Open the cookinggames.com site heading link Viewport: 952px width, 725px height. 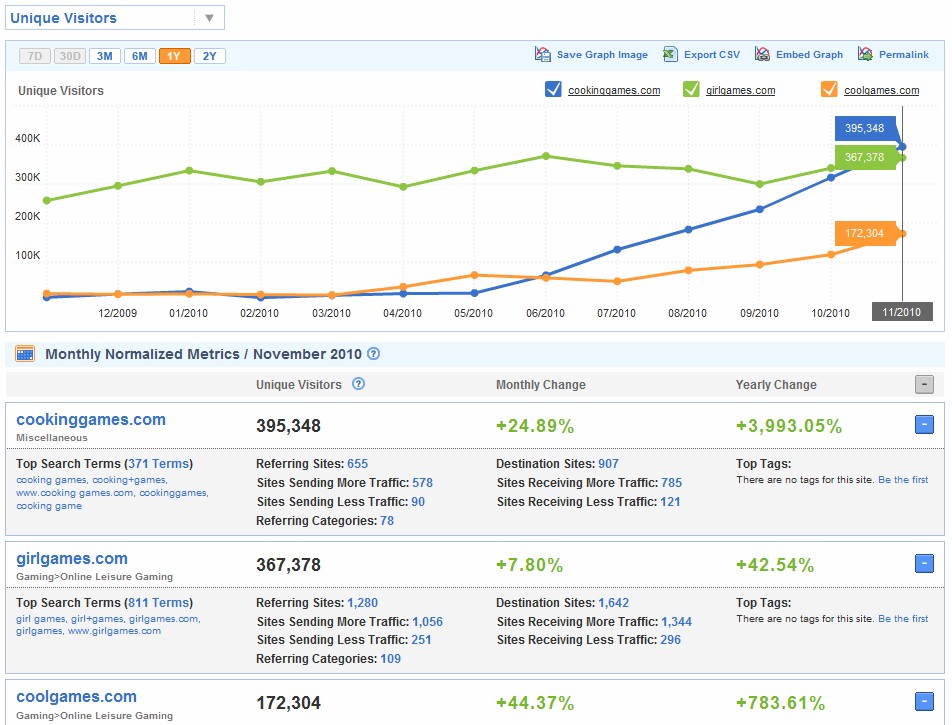(90, 420)
